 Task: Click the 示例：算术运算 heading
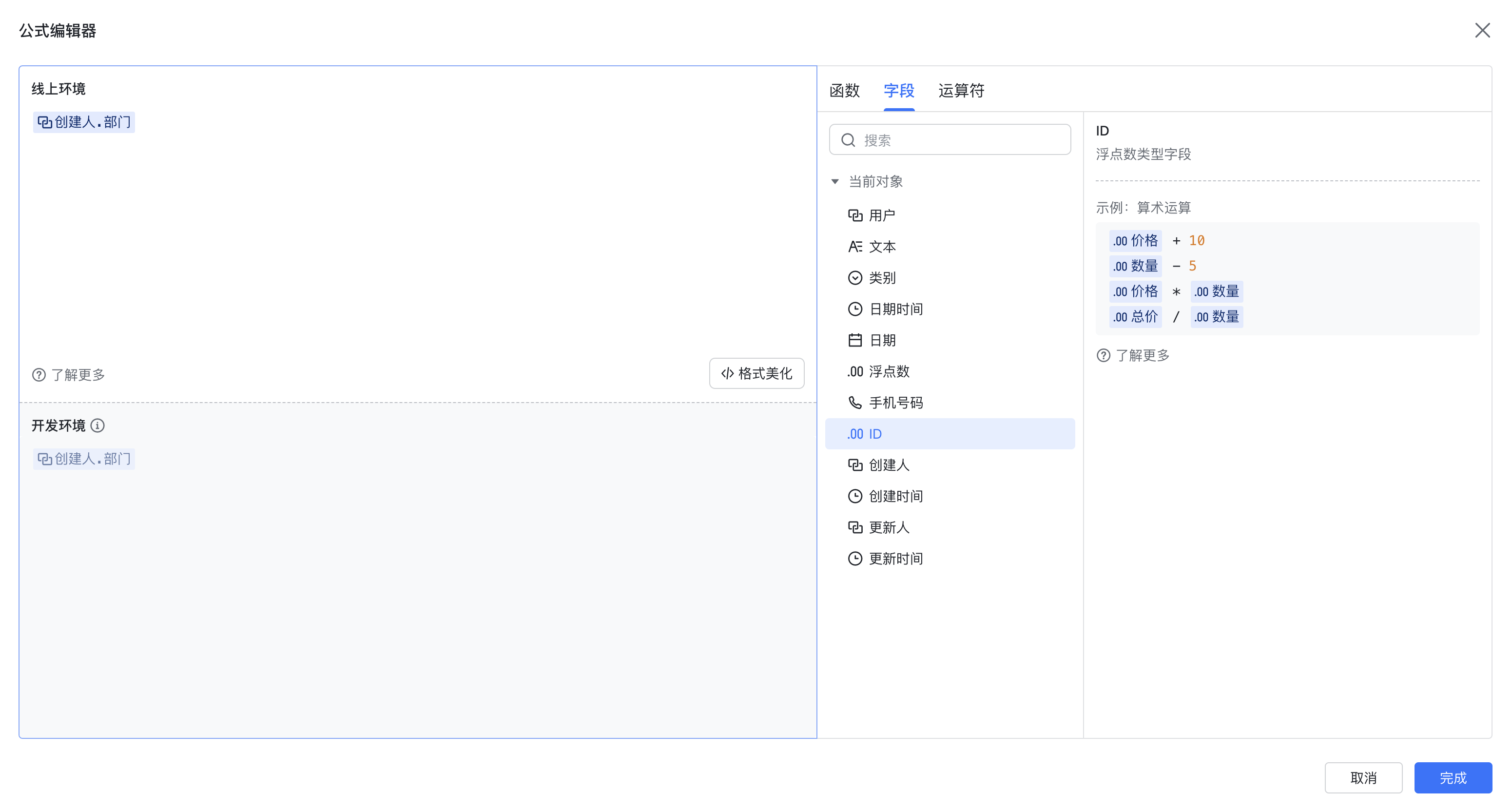click(x=1144, y=207)
